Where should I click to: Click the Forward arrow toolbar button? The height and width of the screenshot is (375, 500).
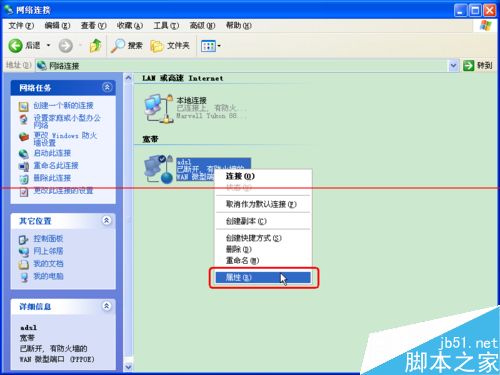[66, 46]
